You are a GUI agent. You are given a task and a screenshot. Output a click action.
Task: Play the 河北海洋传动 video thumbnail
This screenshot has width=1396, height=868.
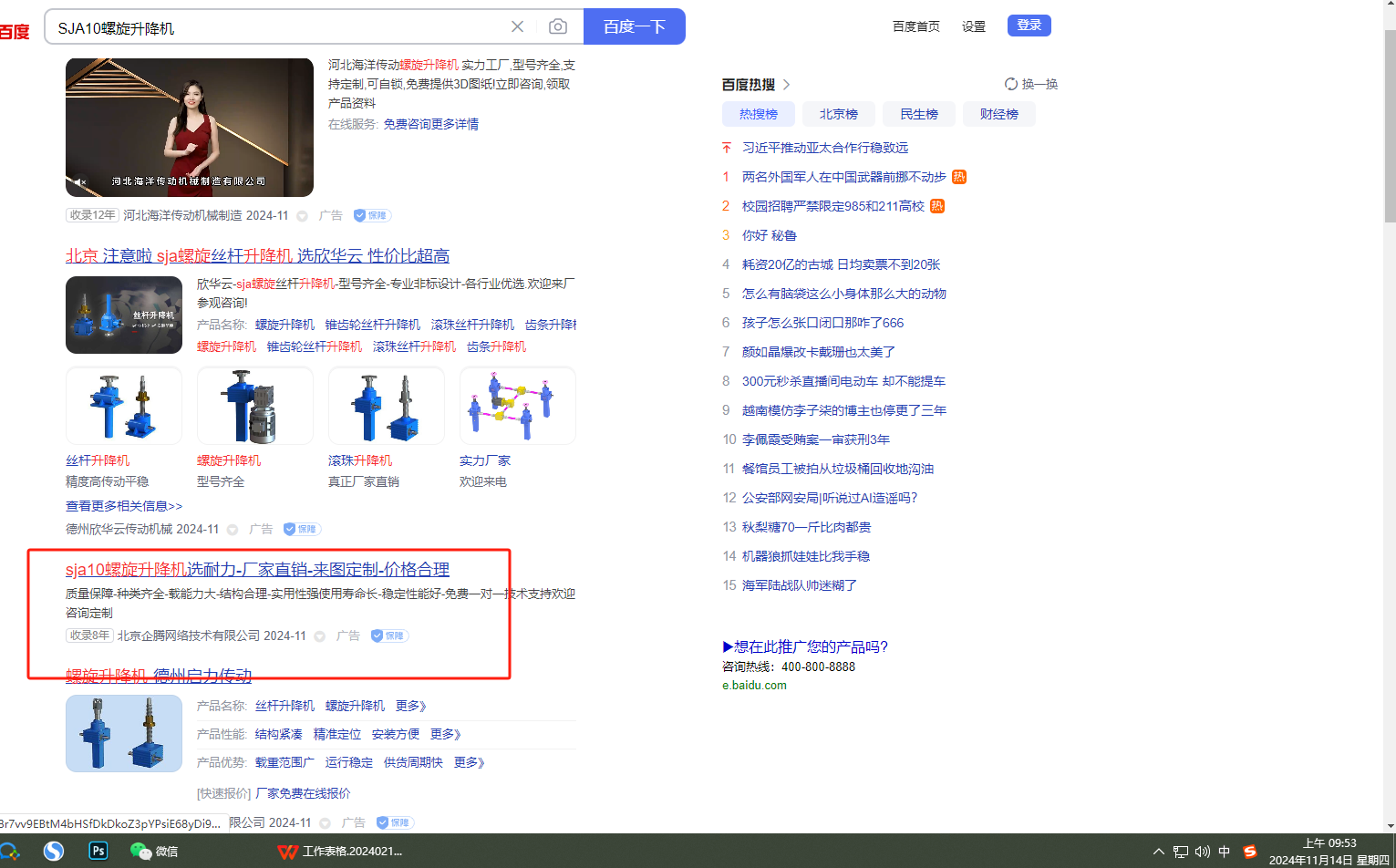point(190,128)
